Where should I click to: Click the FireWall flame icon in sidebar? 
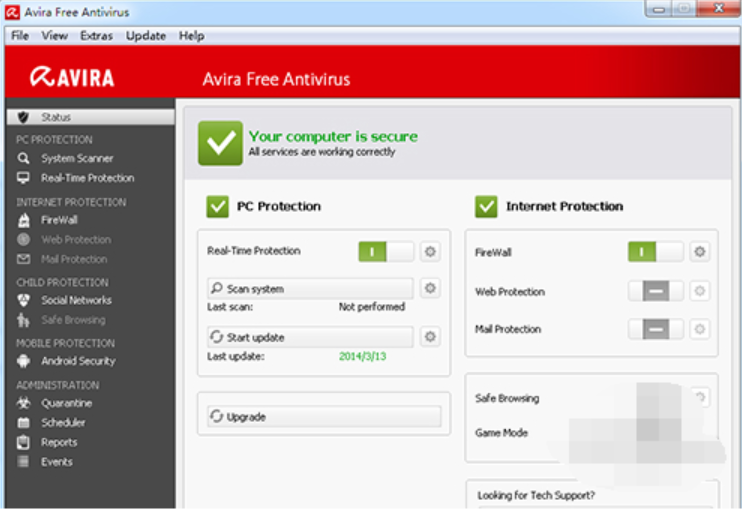coord(23,220)
